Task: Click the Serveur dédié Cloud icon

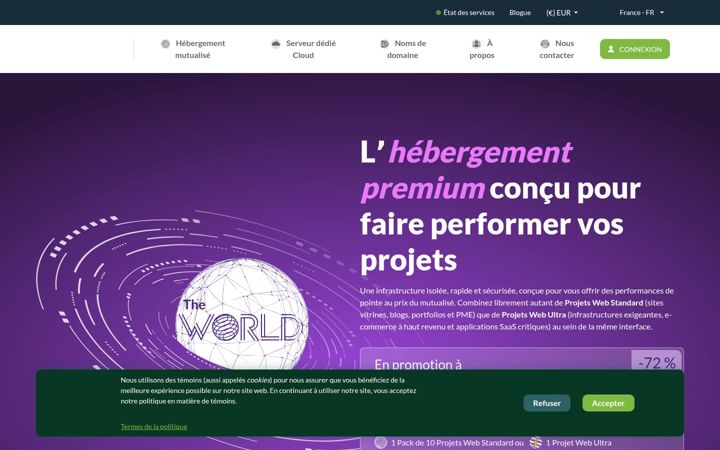Action: click(276, 44)
